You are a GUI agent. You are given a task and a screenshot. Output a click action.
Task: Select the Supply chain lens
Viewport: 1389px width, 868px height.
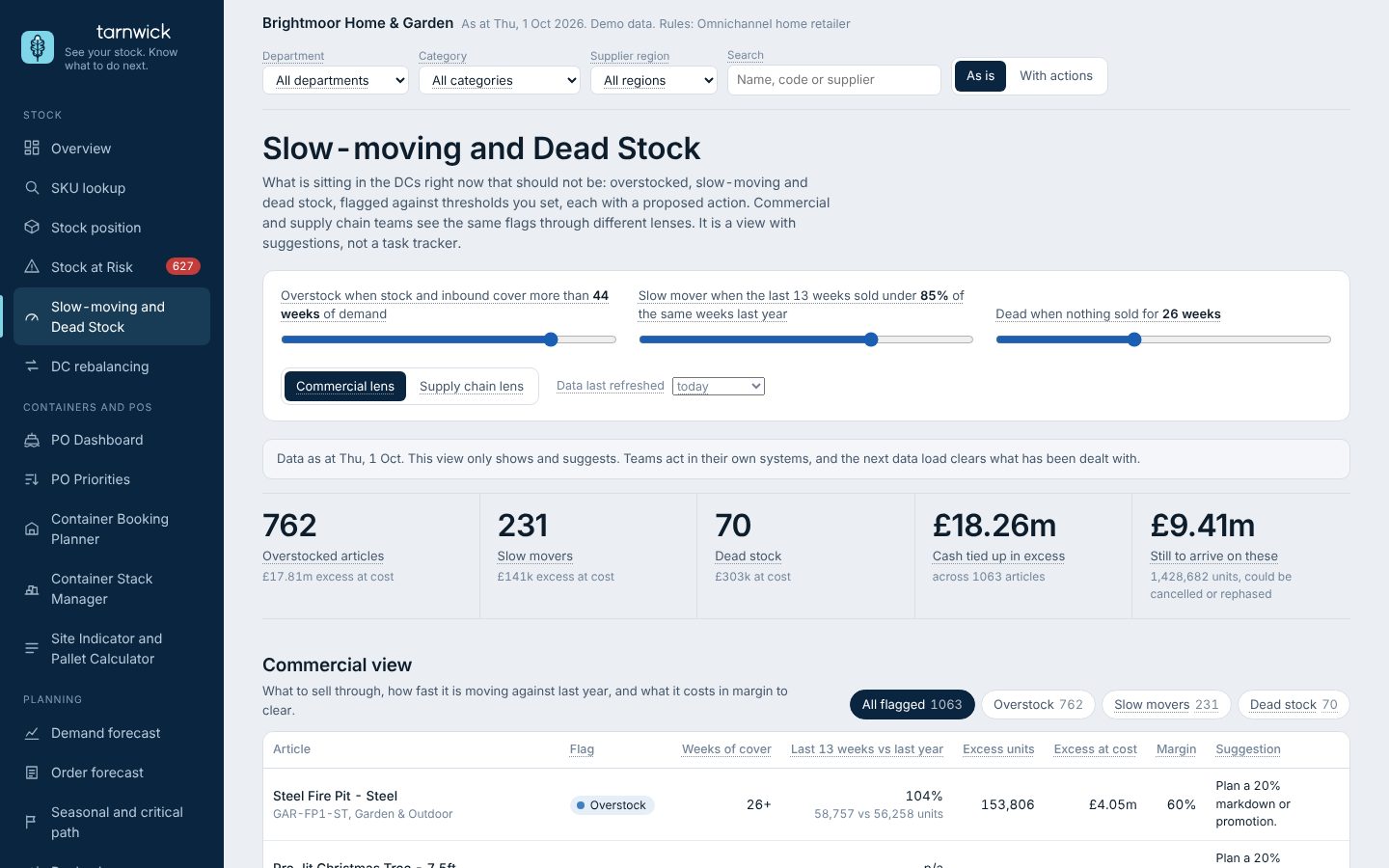[472, 386]
